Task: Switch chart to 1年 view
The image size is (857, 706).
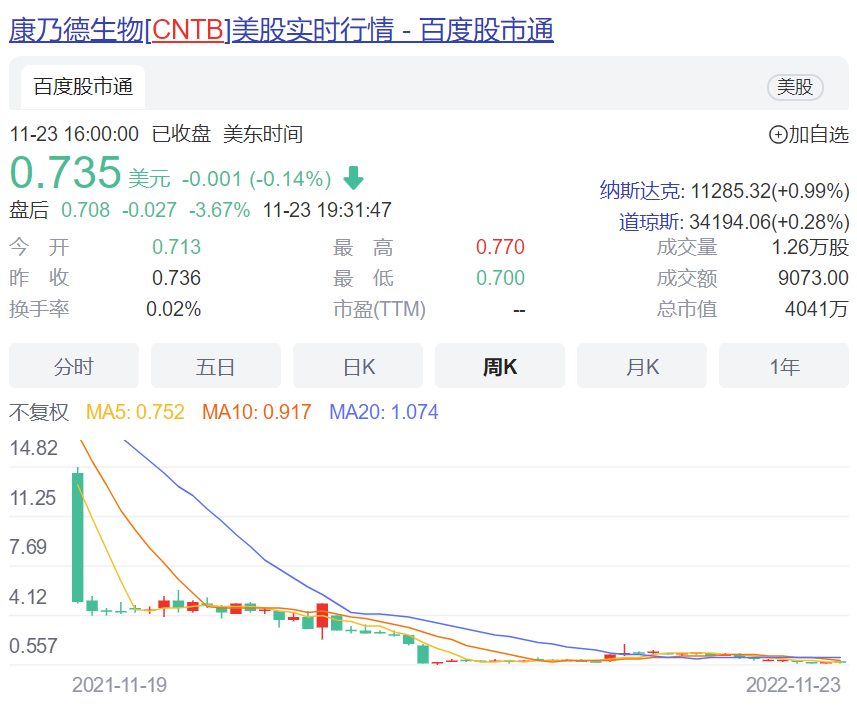Action: (x=784, y=366)
